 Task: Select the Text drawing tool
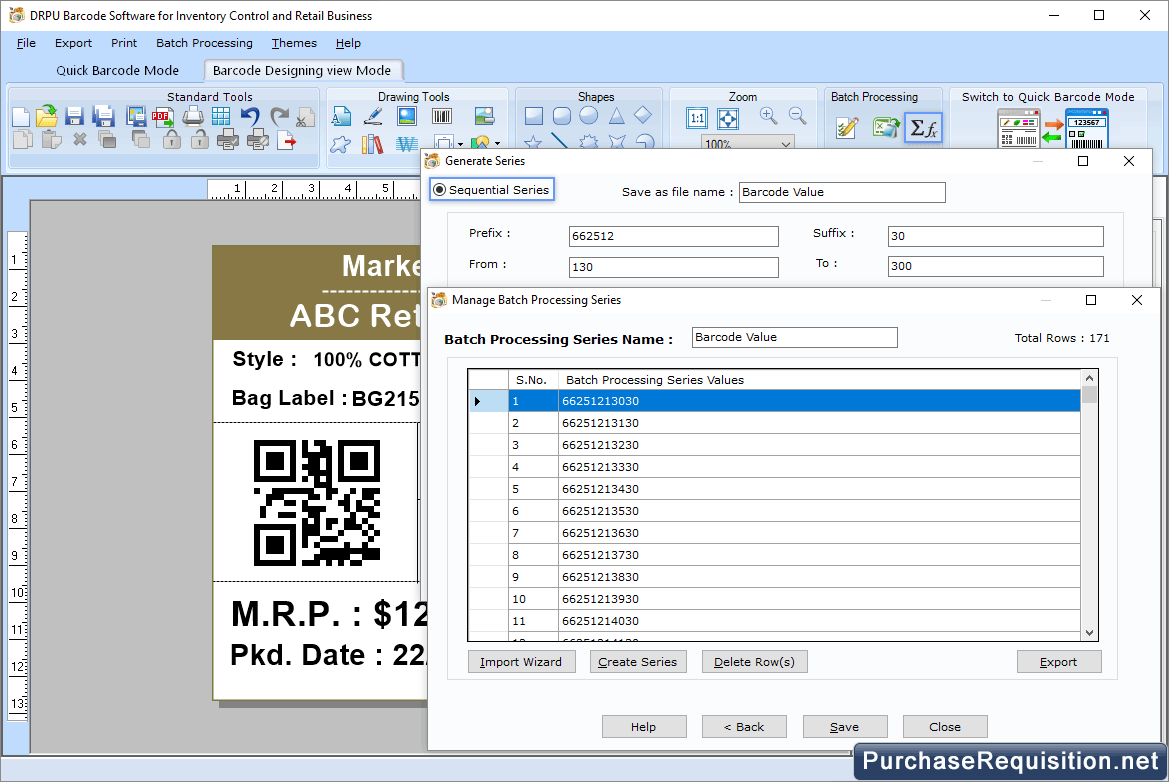(341, 116)
